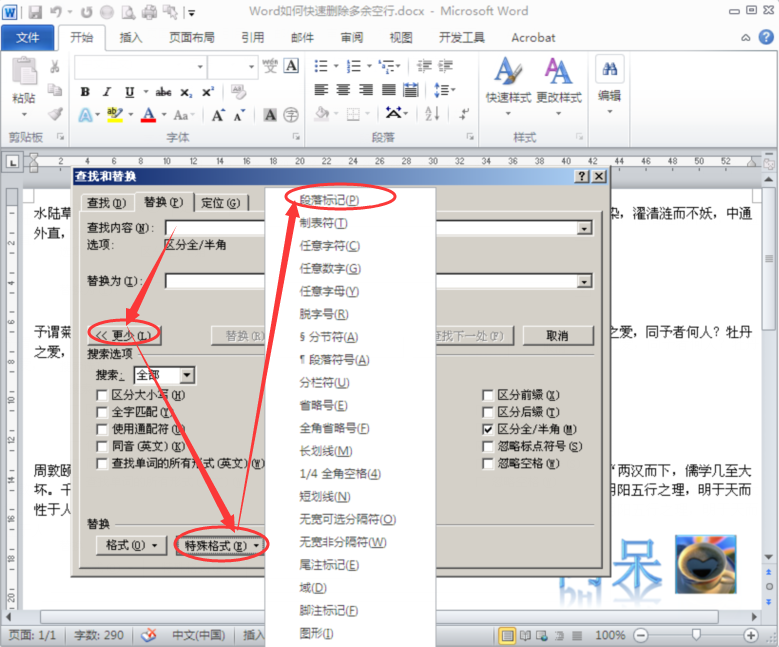Enable 忽略标点符号 checkbox

(488, 446)
